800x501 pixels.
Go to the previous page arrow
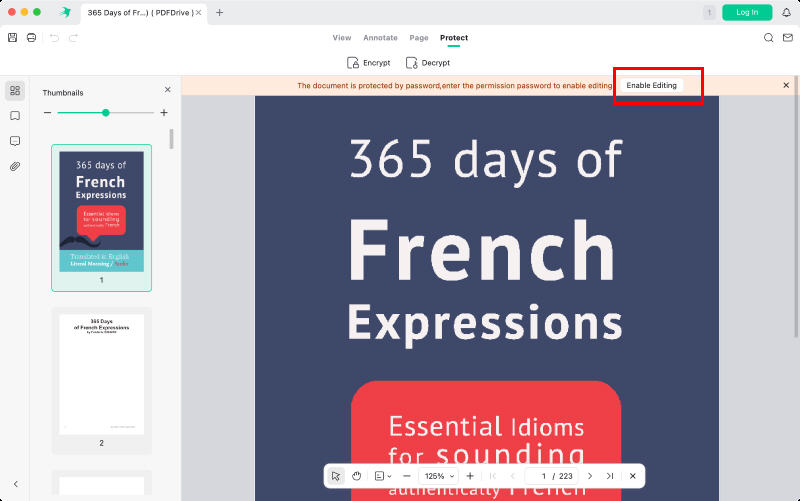point(513,476)
